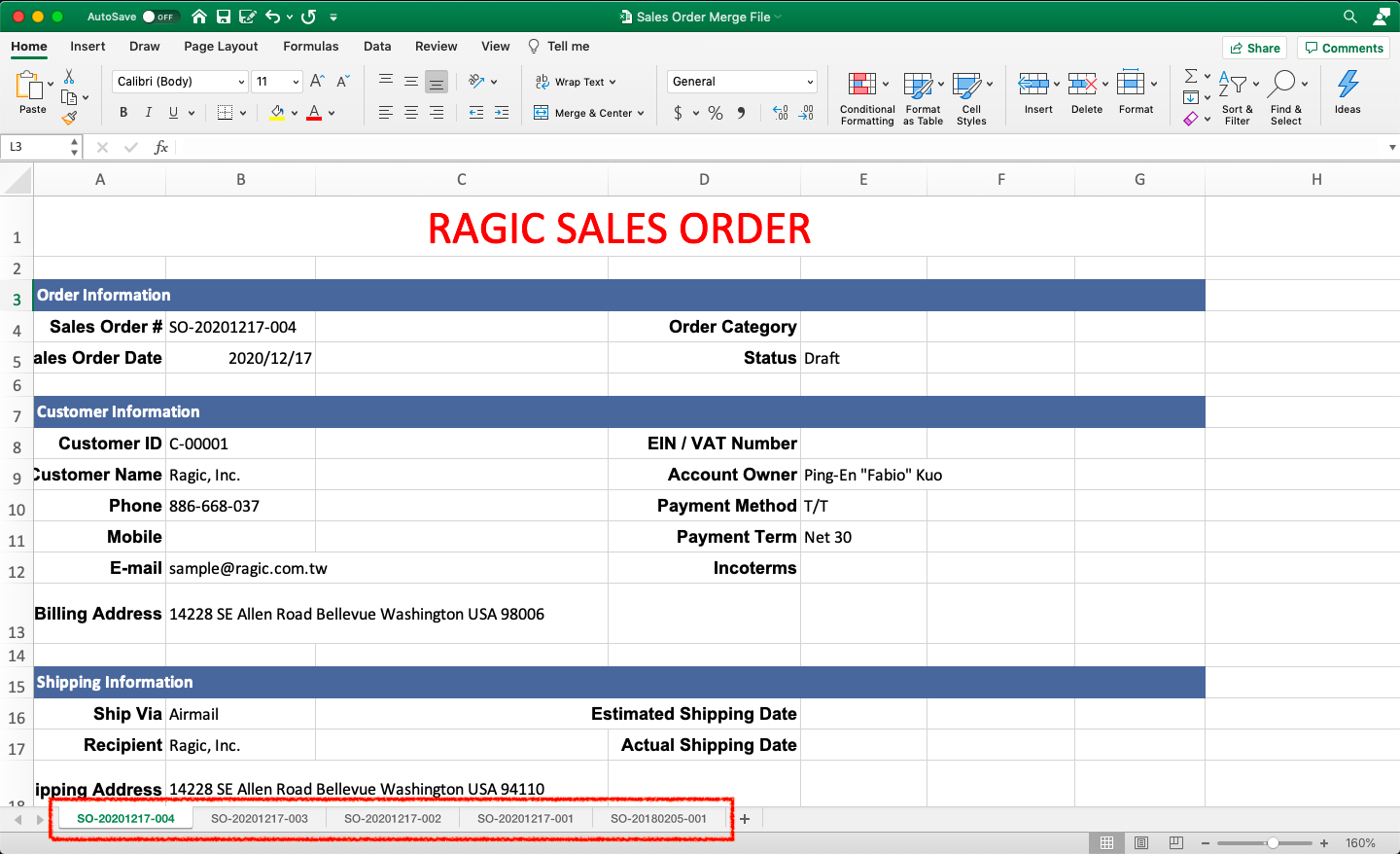Click the Name Box showing L3
1400x854 pixels.
click(x=35, y=147)
